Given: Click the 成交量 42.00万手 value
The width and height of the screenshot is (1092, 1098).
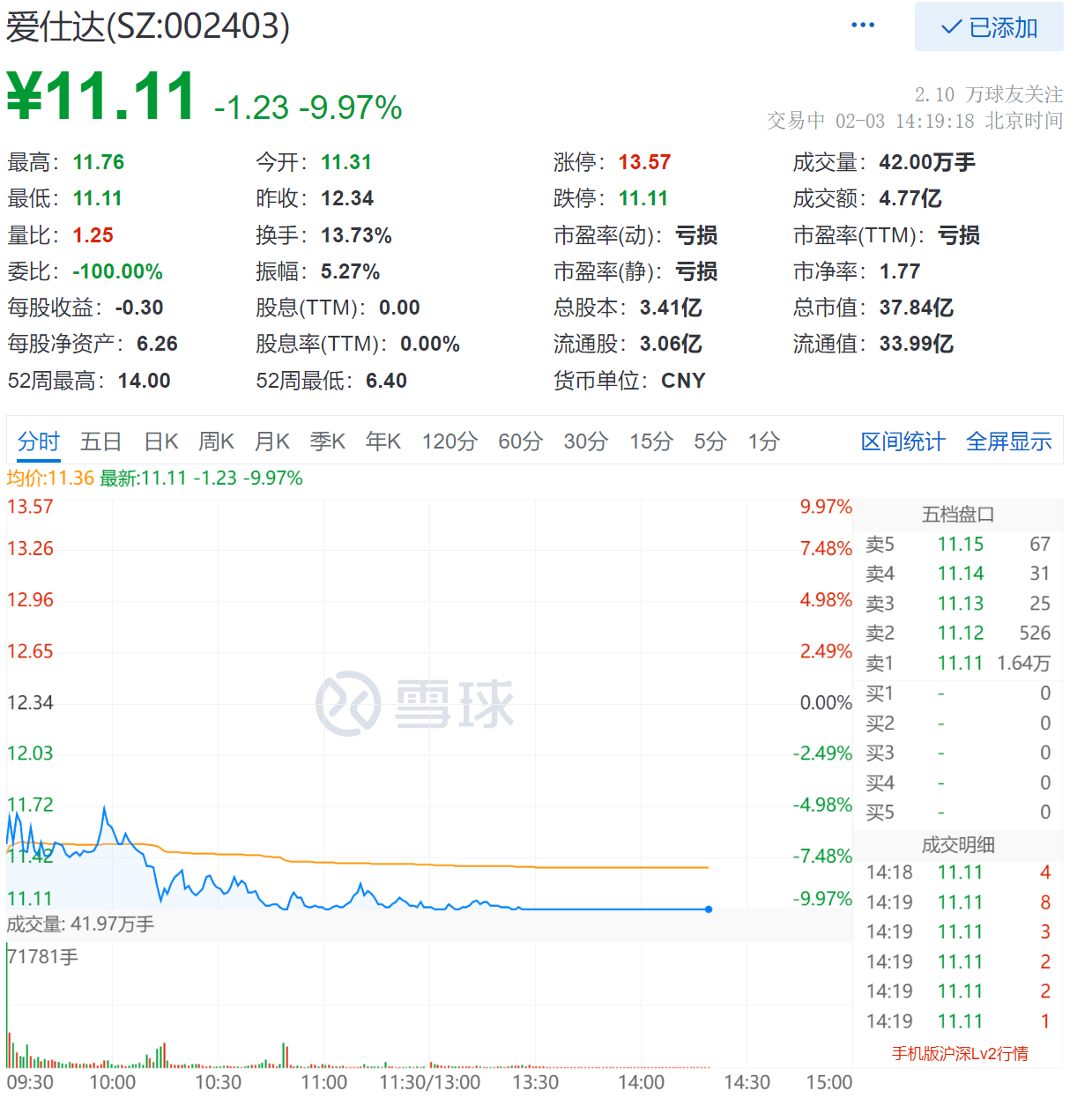Looking at the screenshot, I should pos(927,162).
